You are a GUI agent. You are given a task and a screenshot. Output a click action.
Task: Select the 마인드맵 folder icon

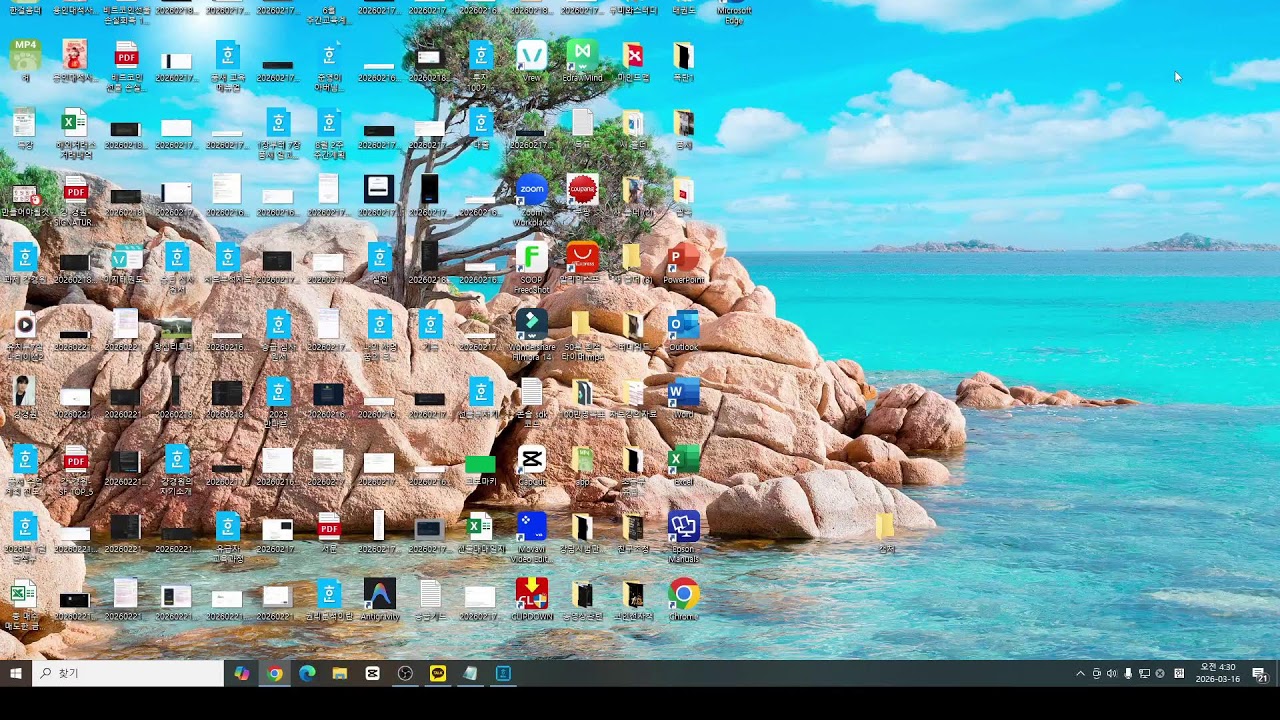[632, 60]
